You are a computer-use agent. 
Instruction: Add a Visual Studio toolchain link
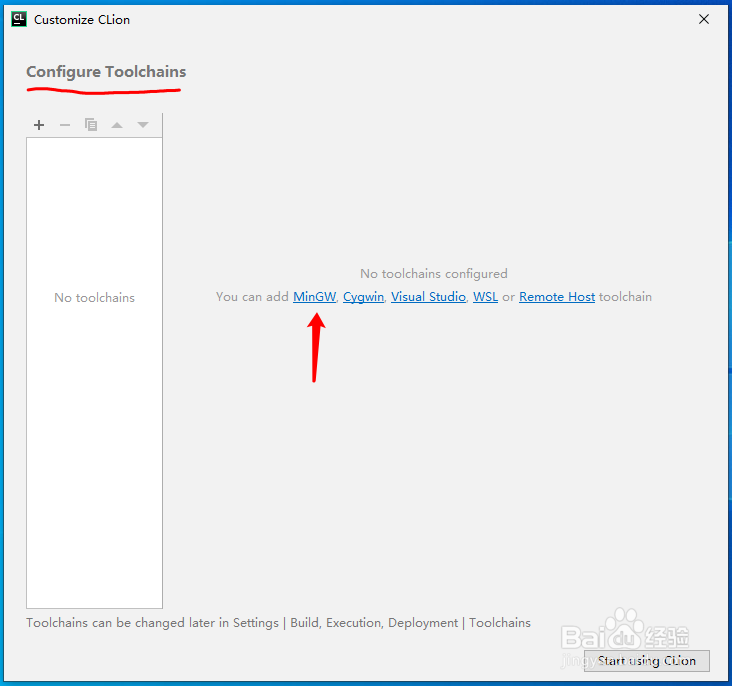coord(428,297)
